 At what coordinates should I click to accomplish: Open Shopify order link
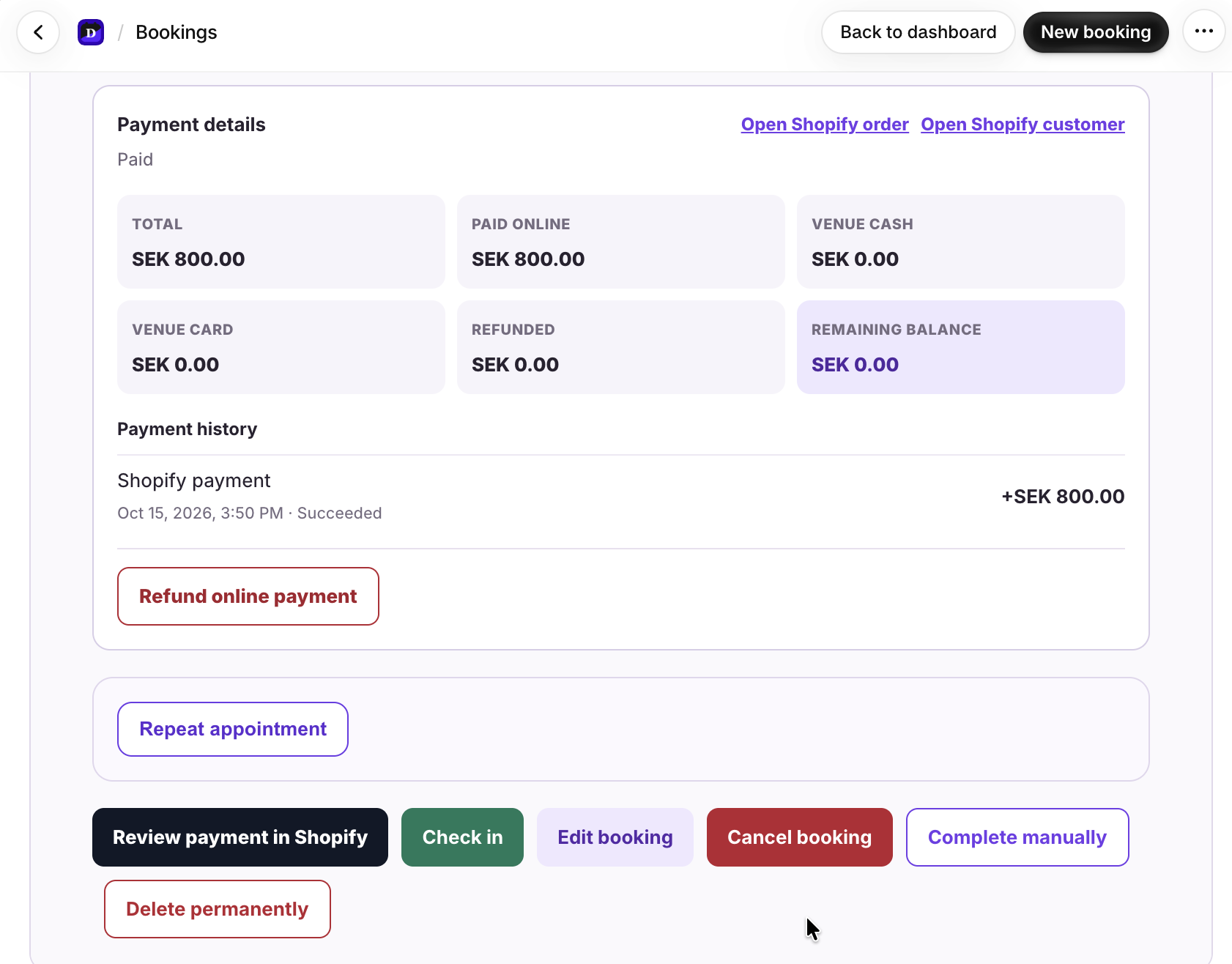pos(825,125)
